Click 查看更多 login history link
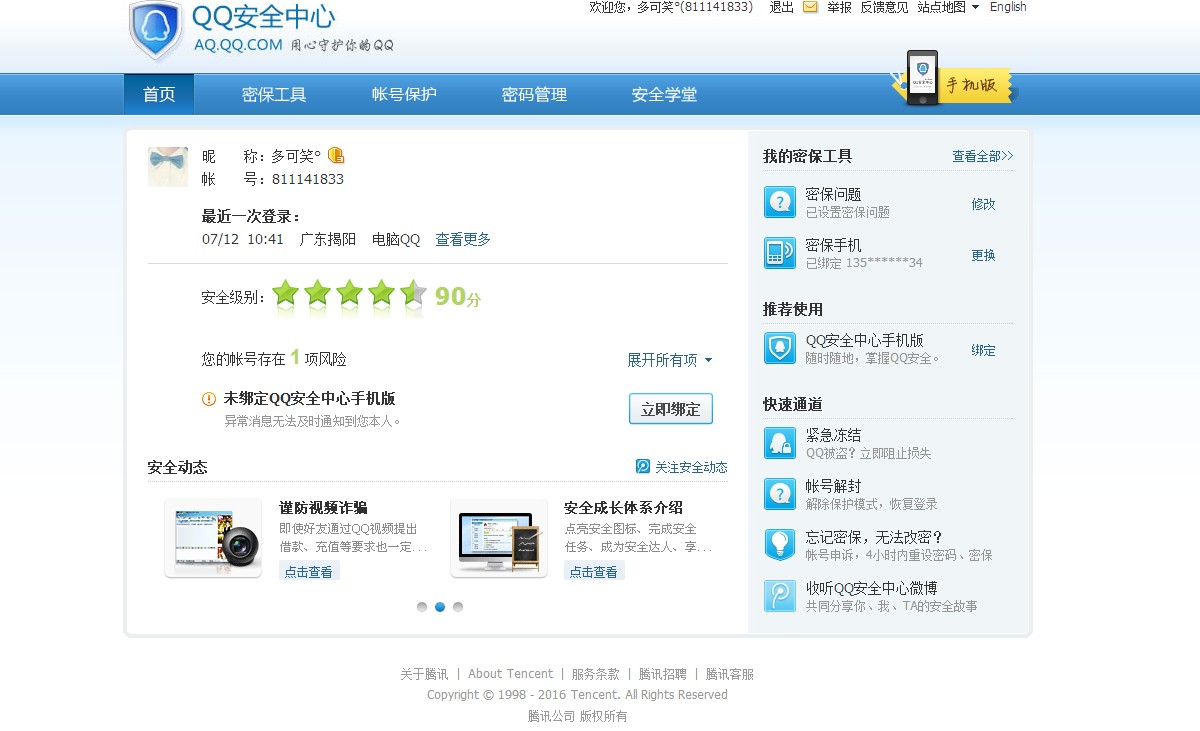The image size is (1200, 731). pos(463,240)
